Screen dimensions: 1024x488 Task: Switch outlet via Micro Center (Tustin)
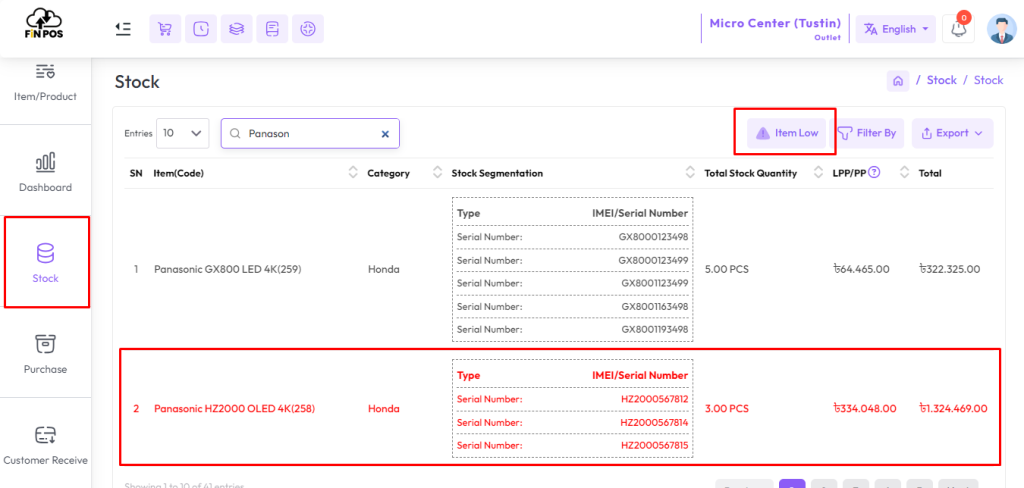pyautogui.click(x=775, y=29)
